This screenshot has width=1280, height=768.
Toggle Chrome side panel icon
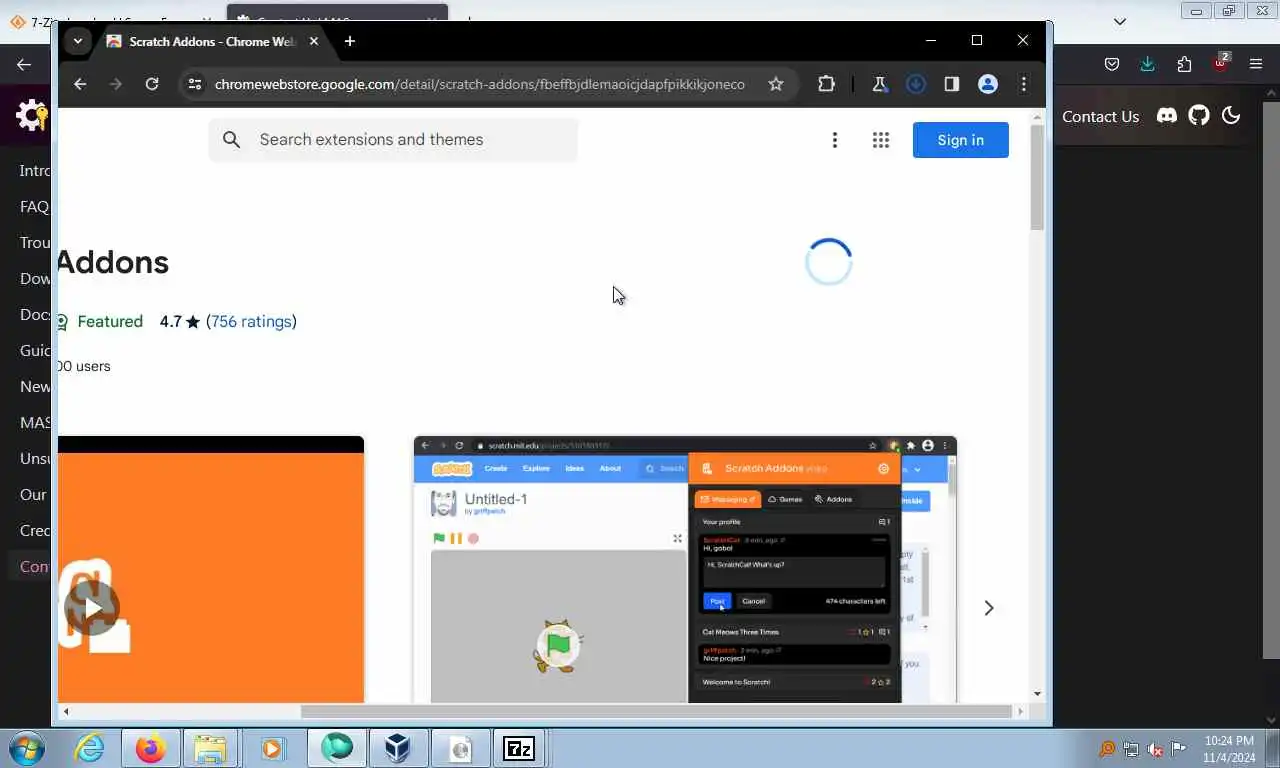(x=951, y=84)
